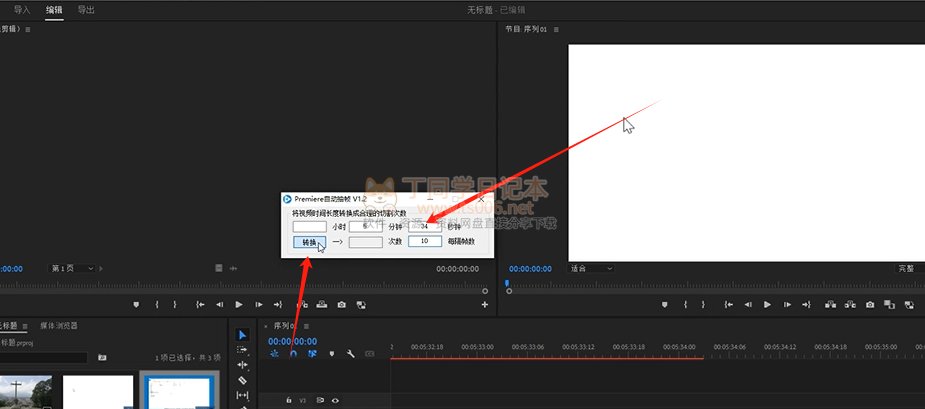Viewport: 925px width, 409px height.
Task: Select the Razor tool
Action: 242,380
